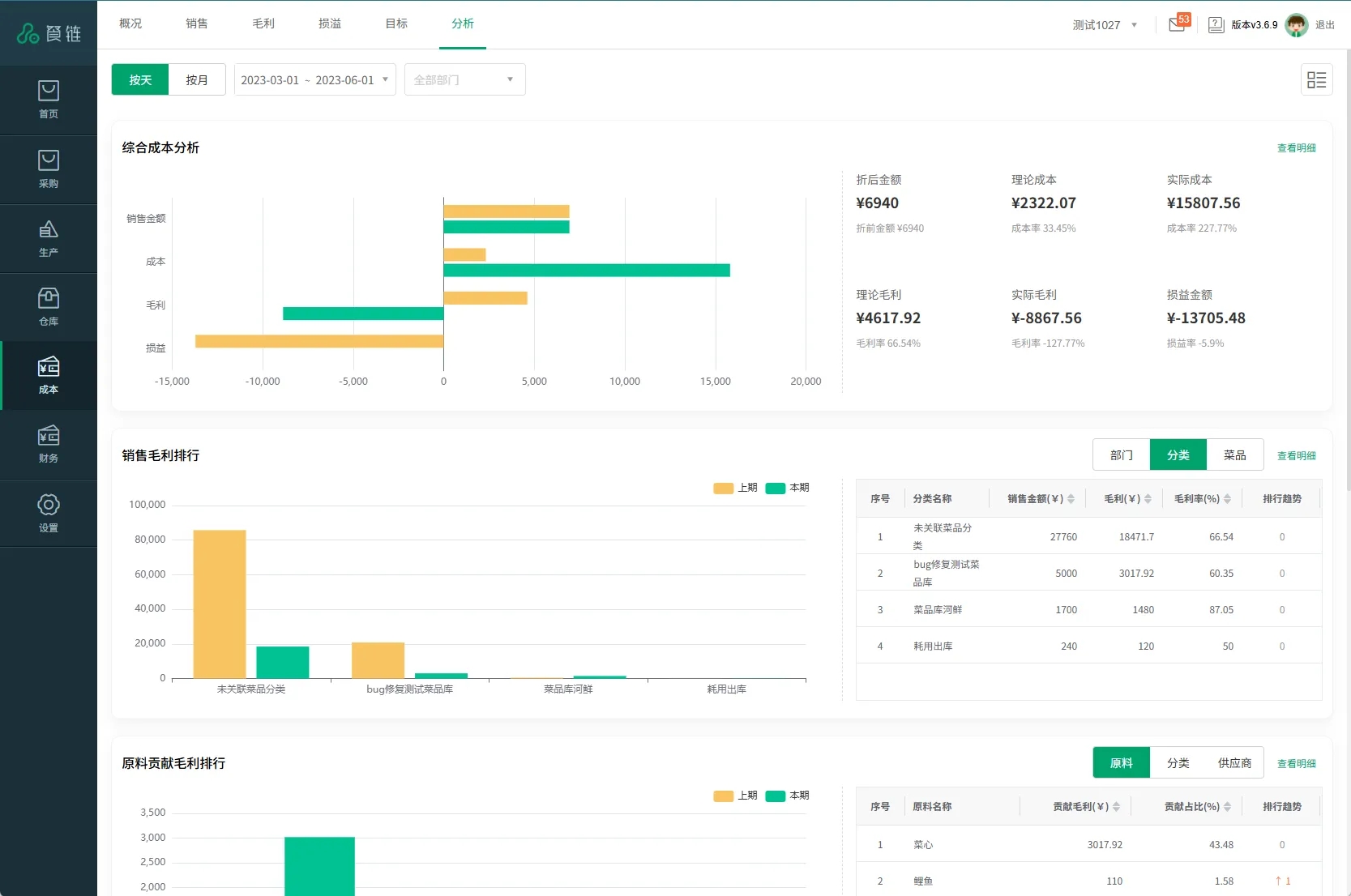This screenshot has height=896, width=1351.
Task: Toggle sales ranking to 部门 view
Action: tap(1121, 455)
